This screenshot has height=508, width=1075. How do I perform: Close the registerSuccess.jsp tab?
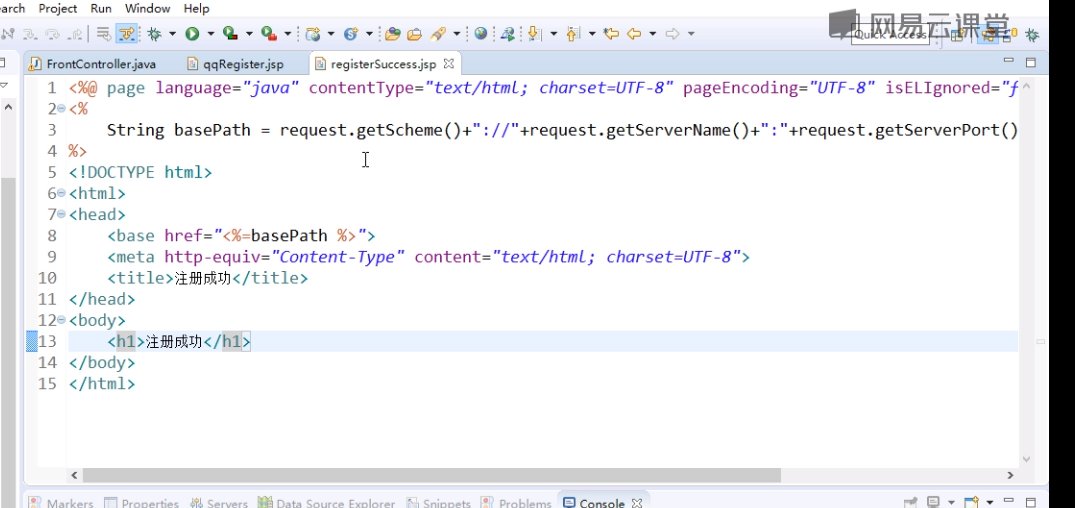tap(448, 64)
